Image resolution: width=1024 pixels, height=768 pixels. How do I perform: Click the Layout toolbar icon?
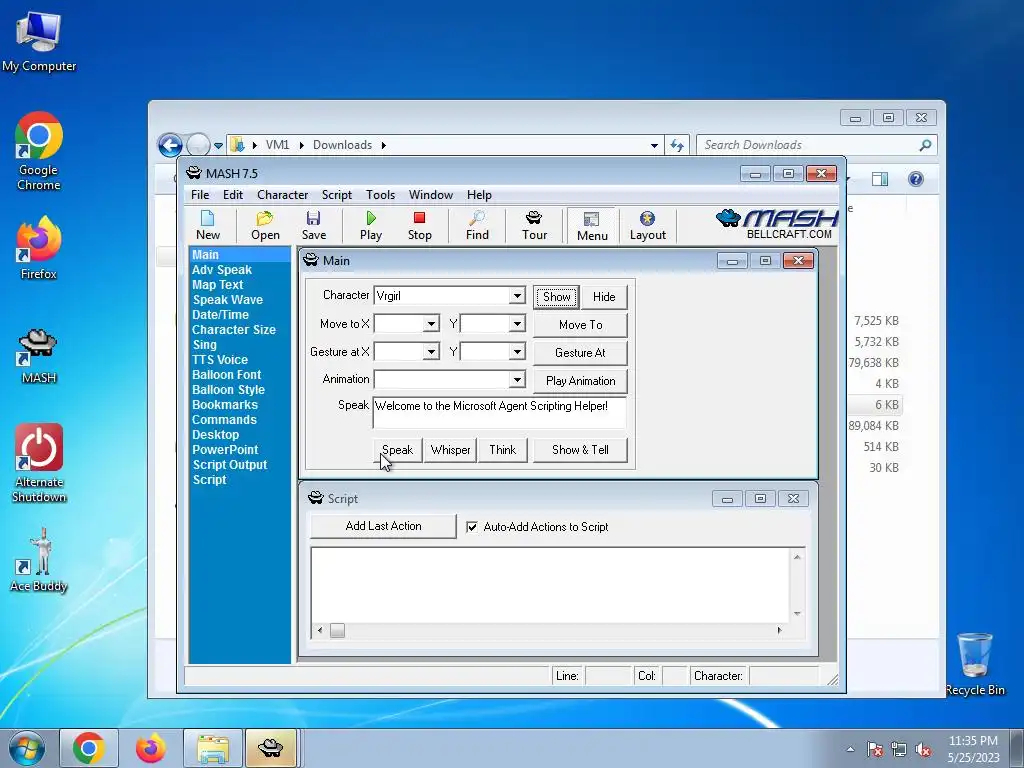(647, 225)
